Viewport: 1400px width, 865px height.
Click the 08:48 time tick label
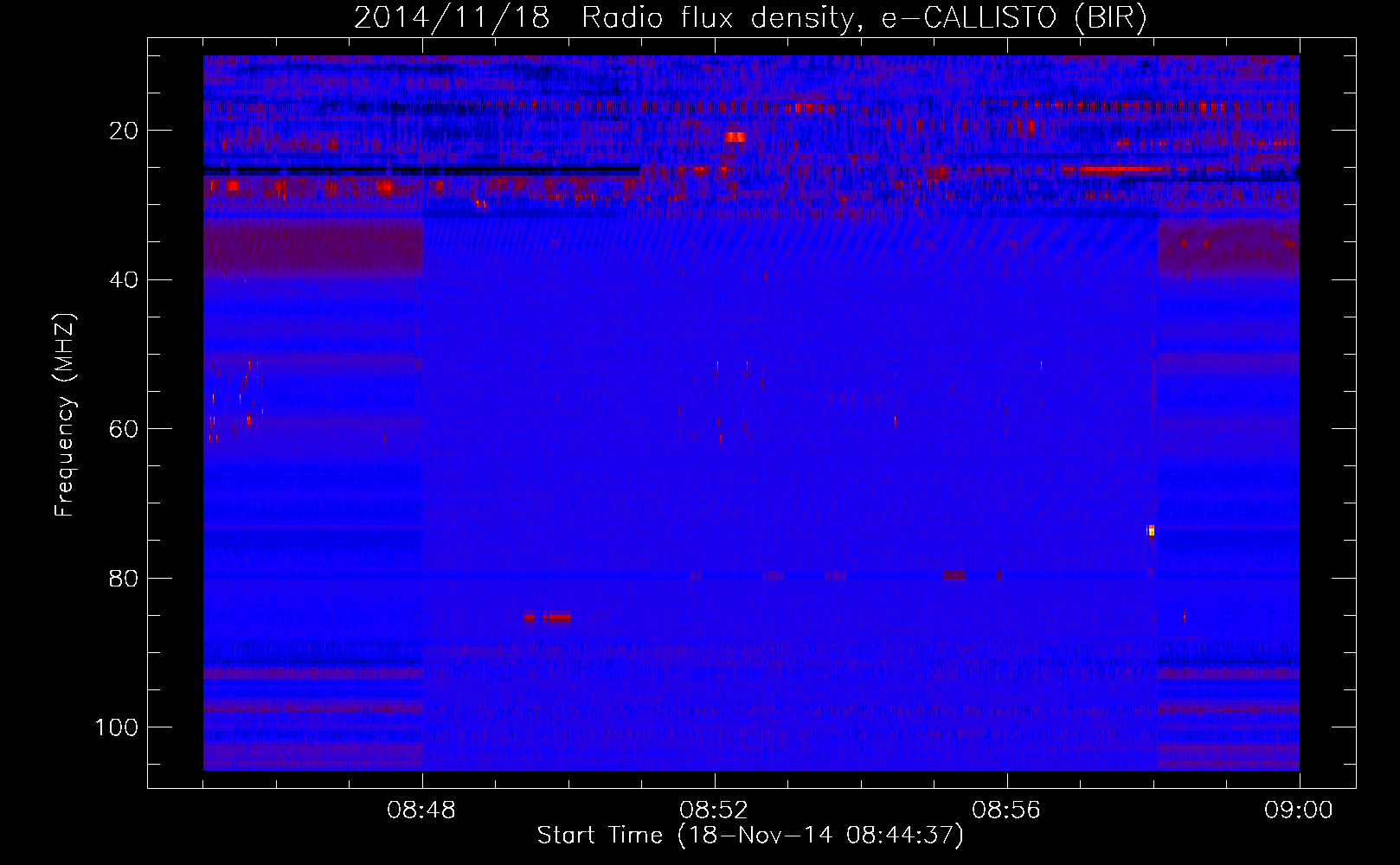pos(422,811)
